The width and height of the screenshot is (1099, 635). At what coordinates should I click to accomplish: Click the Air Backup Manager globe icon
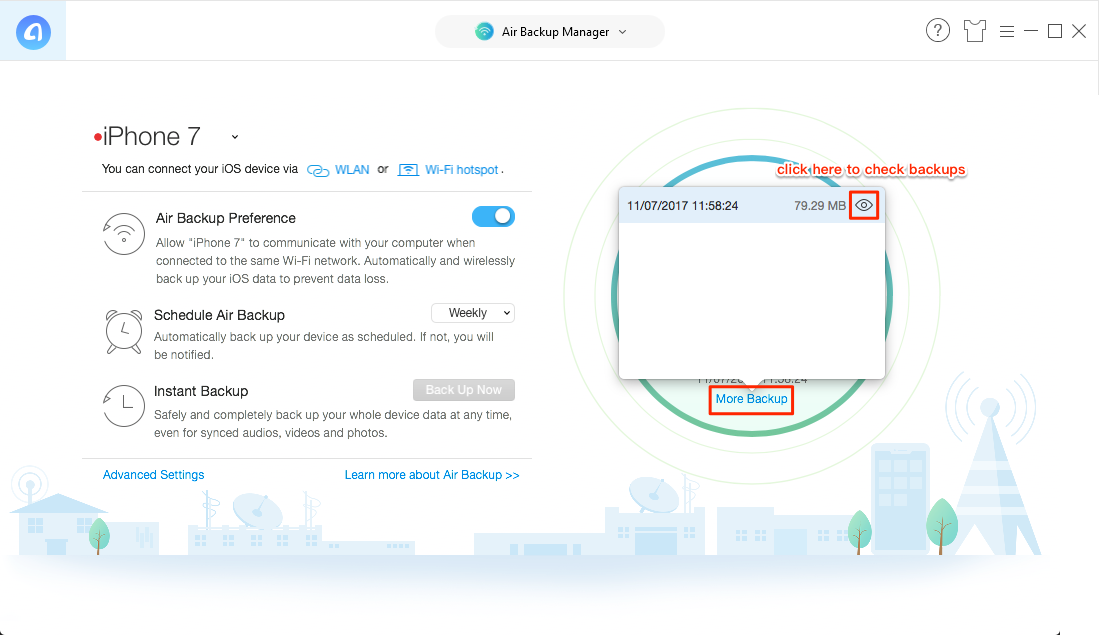[484, 32]
